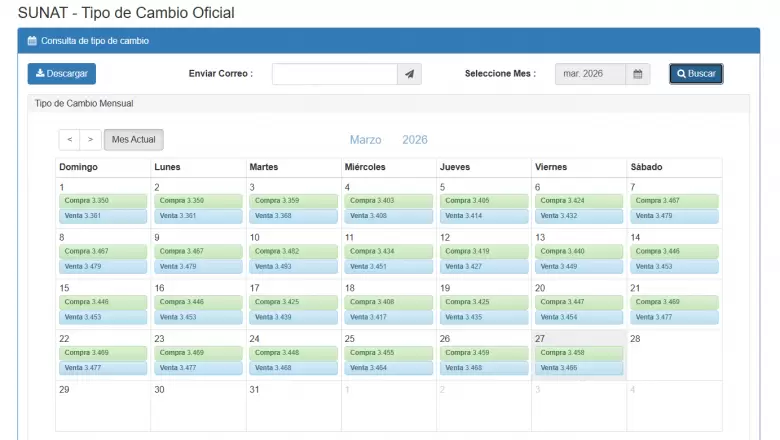Select Compra 3.350 on March 1
Viewport: 780px width, 440px height.
pos(102,201)
